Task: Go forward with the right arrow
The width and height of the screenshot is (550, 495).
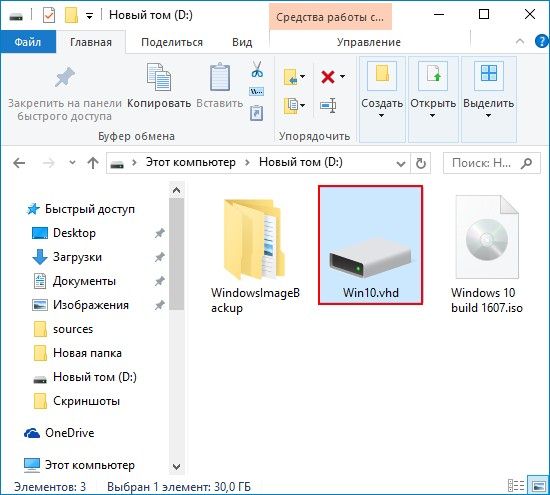Action: [48, 163]
